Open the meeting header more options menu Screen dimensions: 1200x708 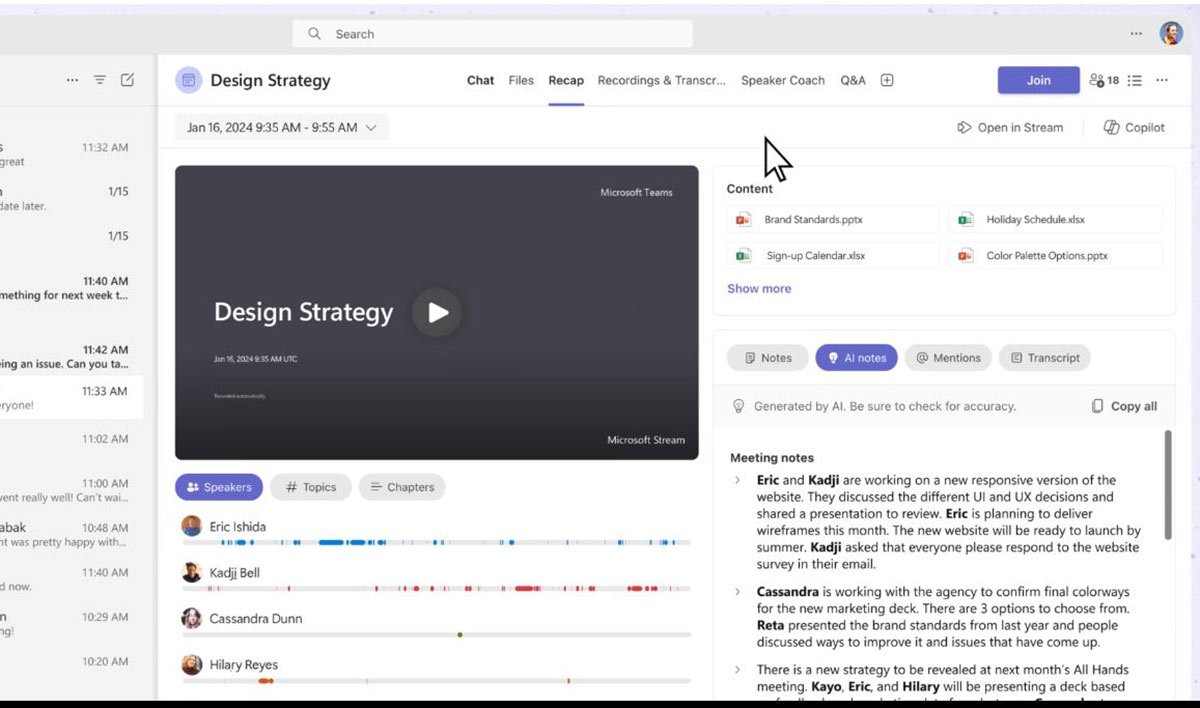point(1161,80)
